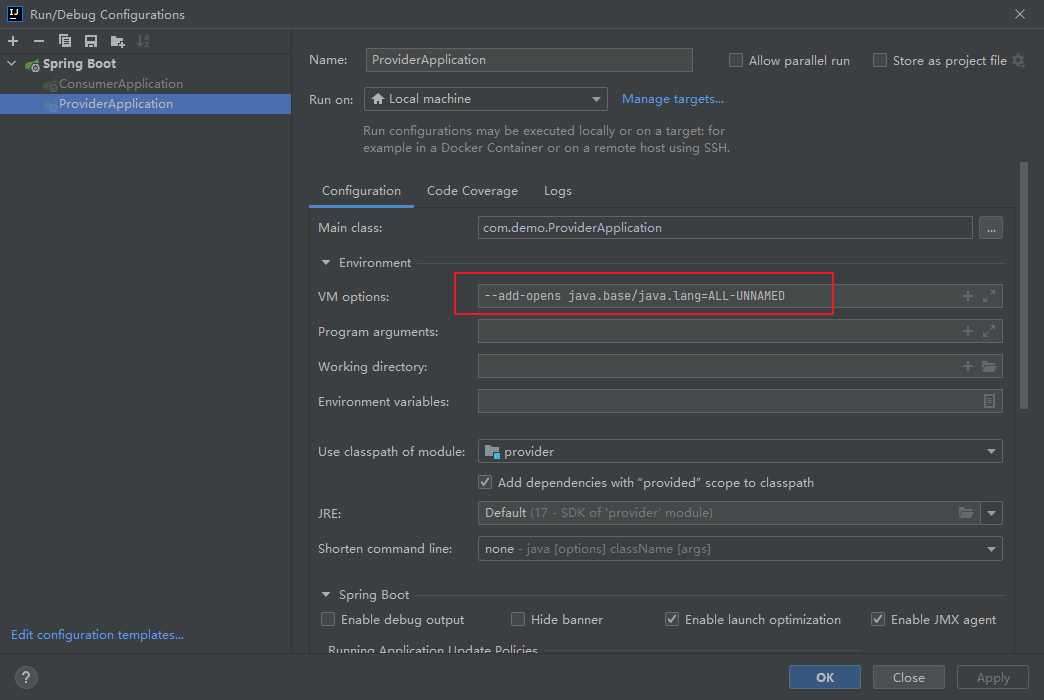Click the Manage targets link
The width and height of the screenshot is (1044, 700).
[x=672, y=99]
